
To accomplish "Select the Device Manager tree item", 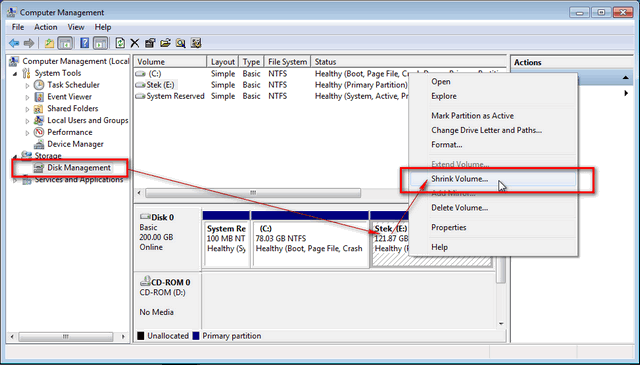I will click(75, 144).
